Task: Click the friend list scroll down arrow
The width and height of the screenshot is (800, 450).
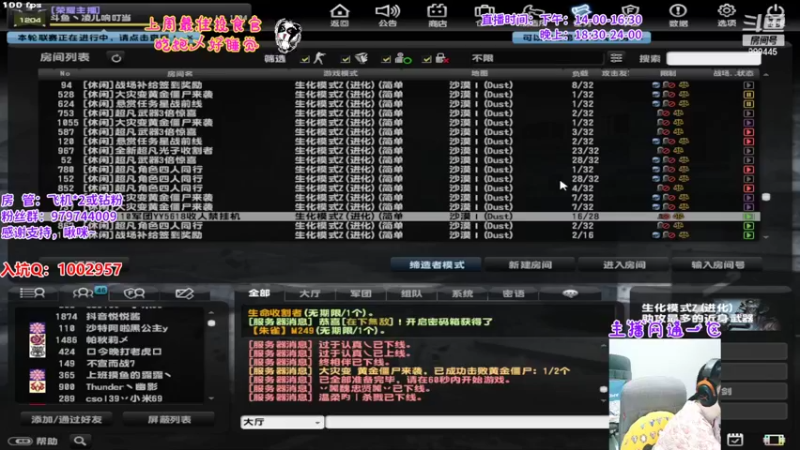Action: (x=211, y=398)
